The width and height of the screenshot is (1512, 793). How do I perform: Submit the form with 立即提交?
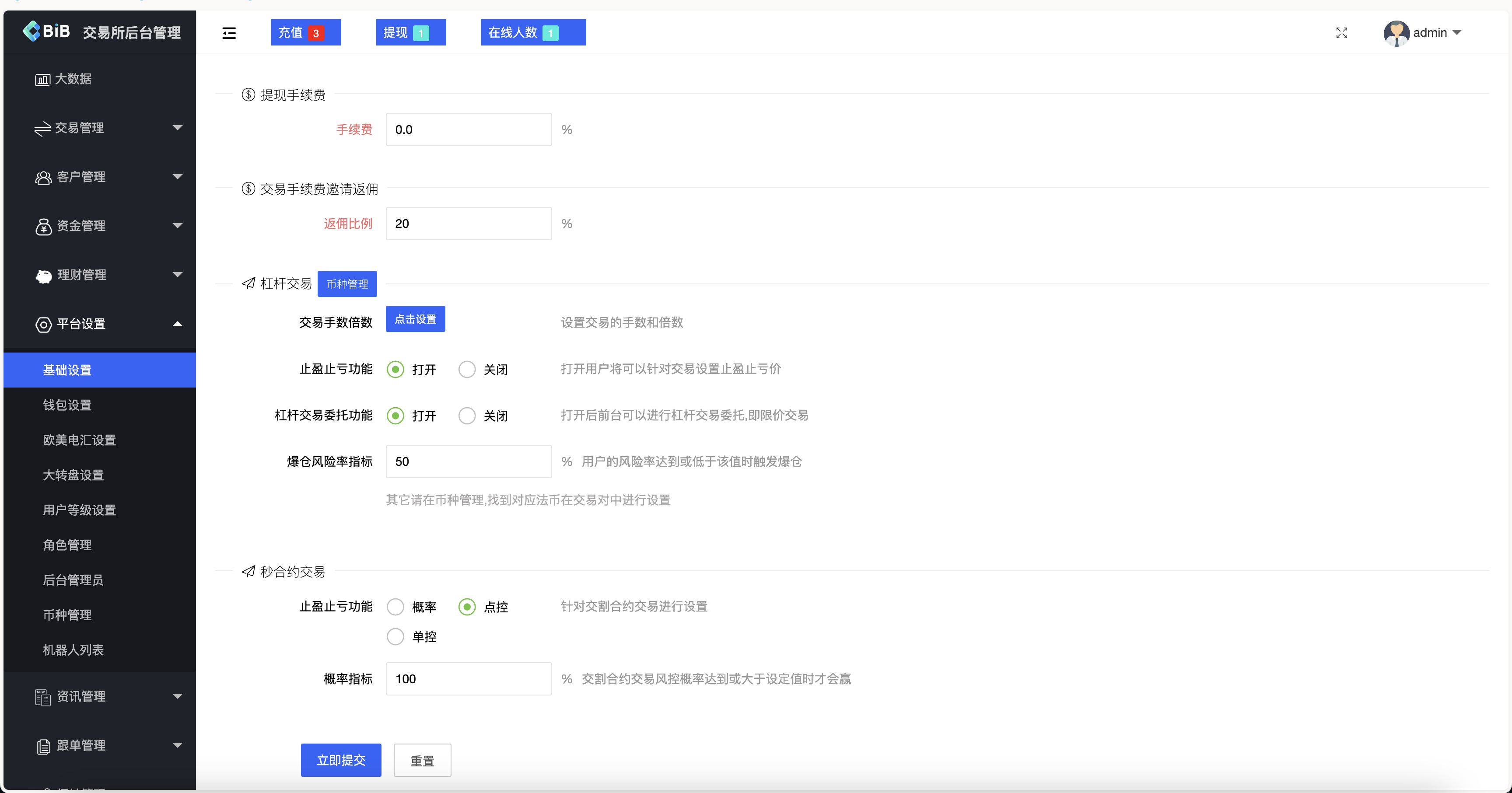341,760
